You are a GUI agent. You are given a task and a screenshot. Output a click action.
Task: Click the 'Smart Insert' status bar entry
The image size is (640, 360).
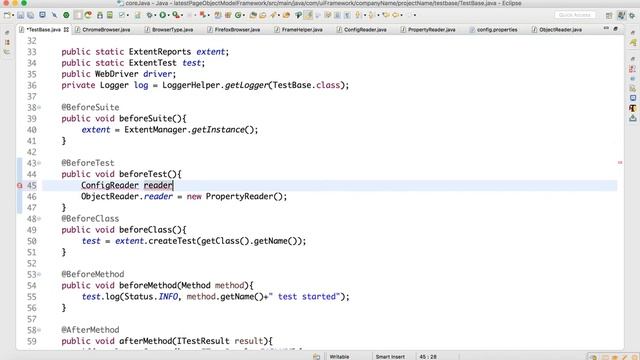pos(390,357)
